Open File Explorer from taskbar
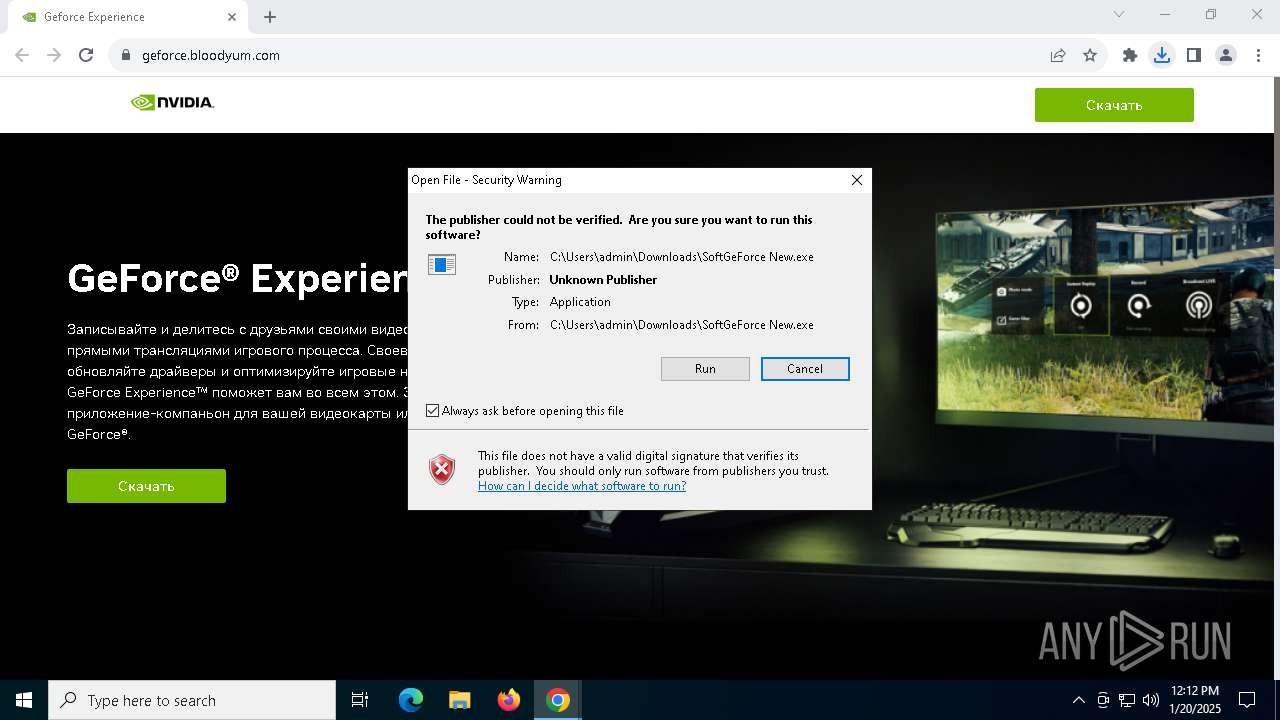 (x=460, y=700)
